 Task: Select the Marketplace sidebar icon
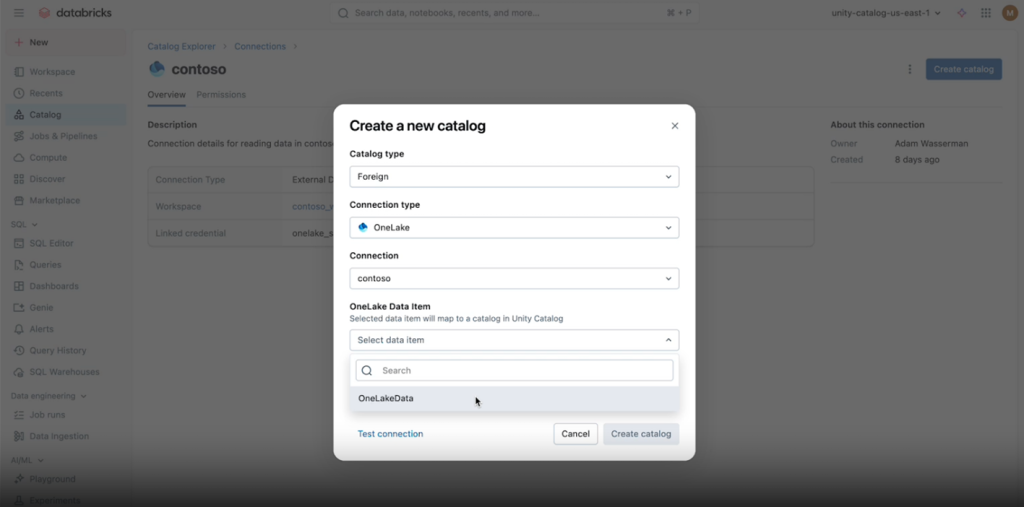pyautogui.click(x=20, y=201)
